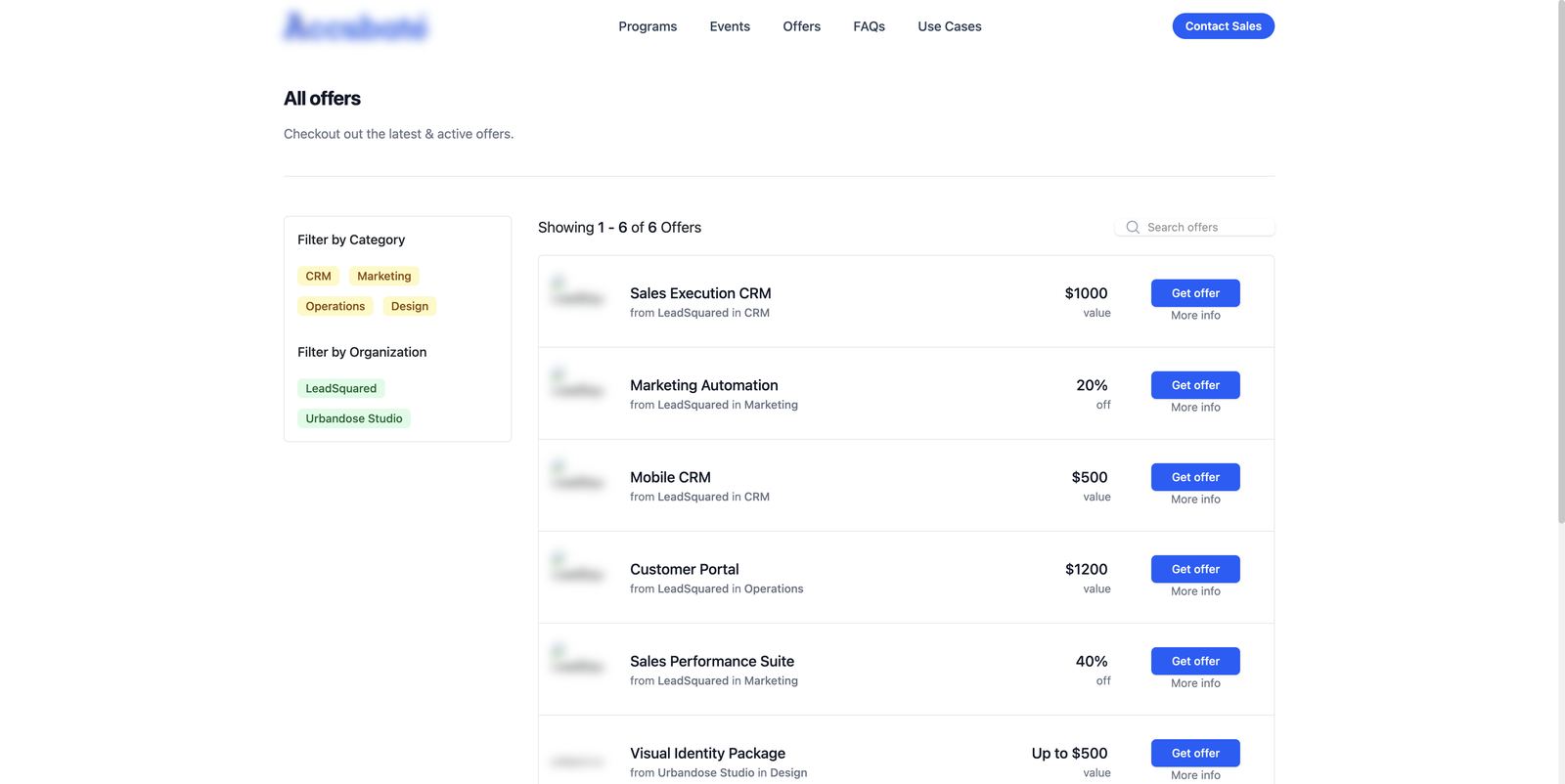Click the Contact Sales button
The width and height of the screenshot is (1565, 784).
(1223, 26)
